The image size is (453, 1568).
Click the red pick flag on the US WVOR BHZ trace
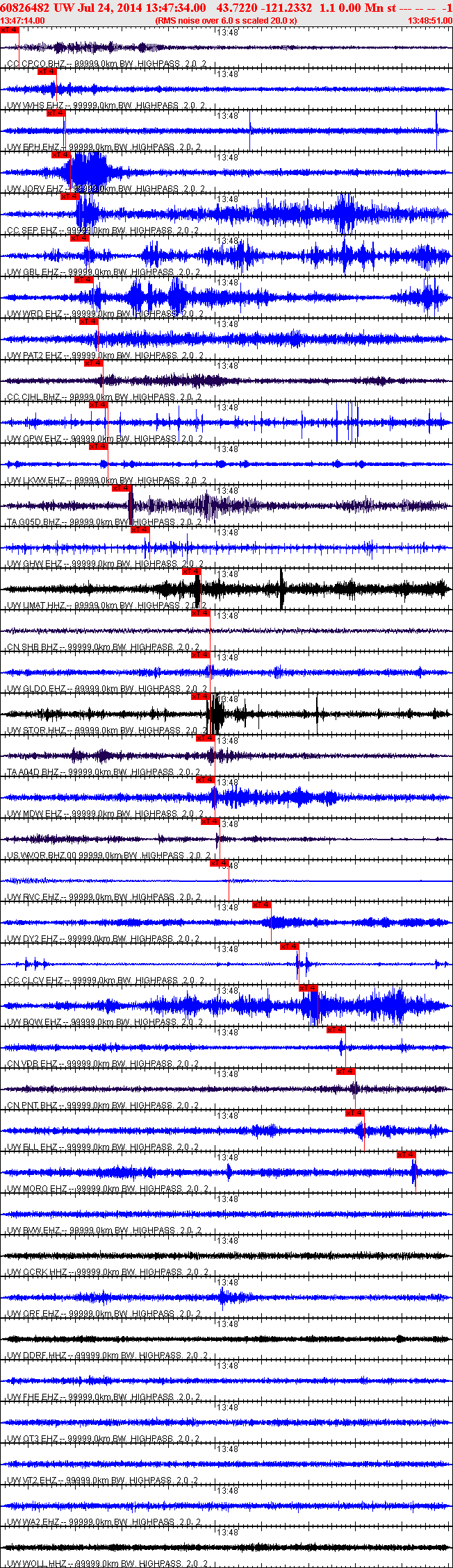[210, 821]
